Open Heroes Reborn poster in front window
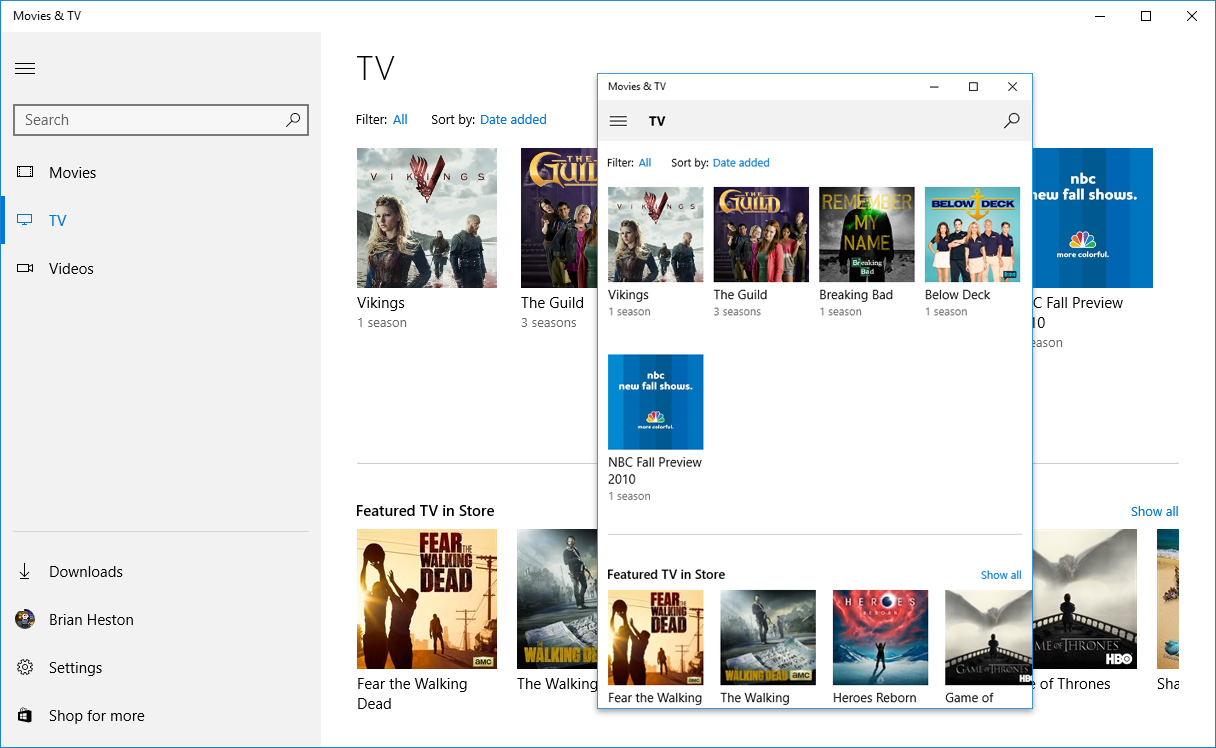1216x748 pixels. click(x=881, y=638)
